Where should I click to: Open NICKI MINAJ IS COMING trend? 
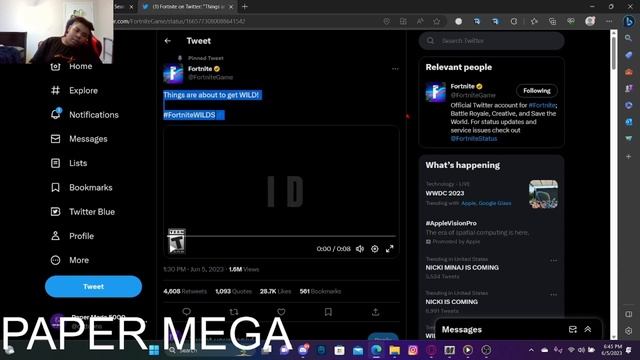click(x=462, y=268)
